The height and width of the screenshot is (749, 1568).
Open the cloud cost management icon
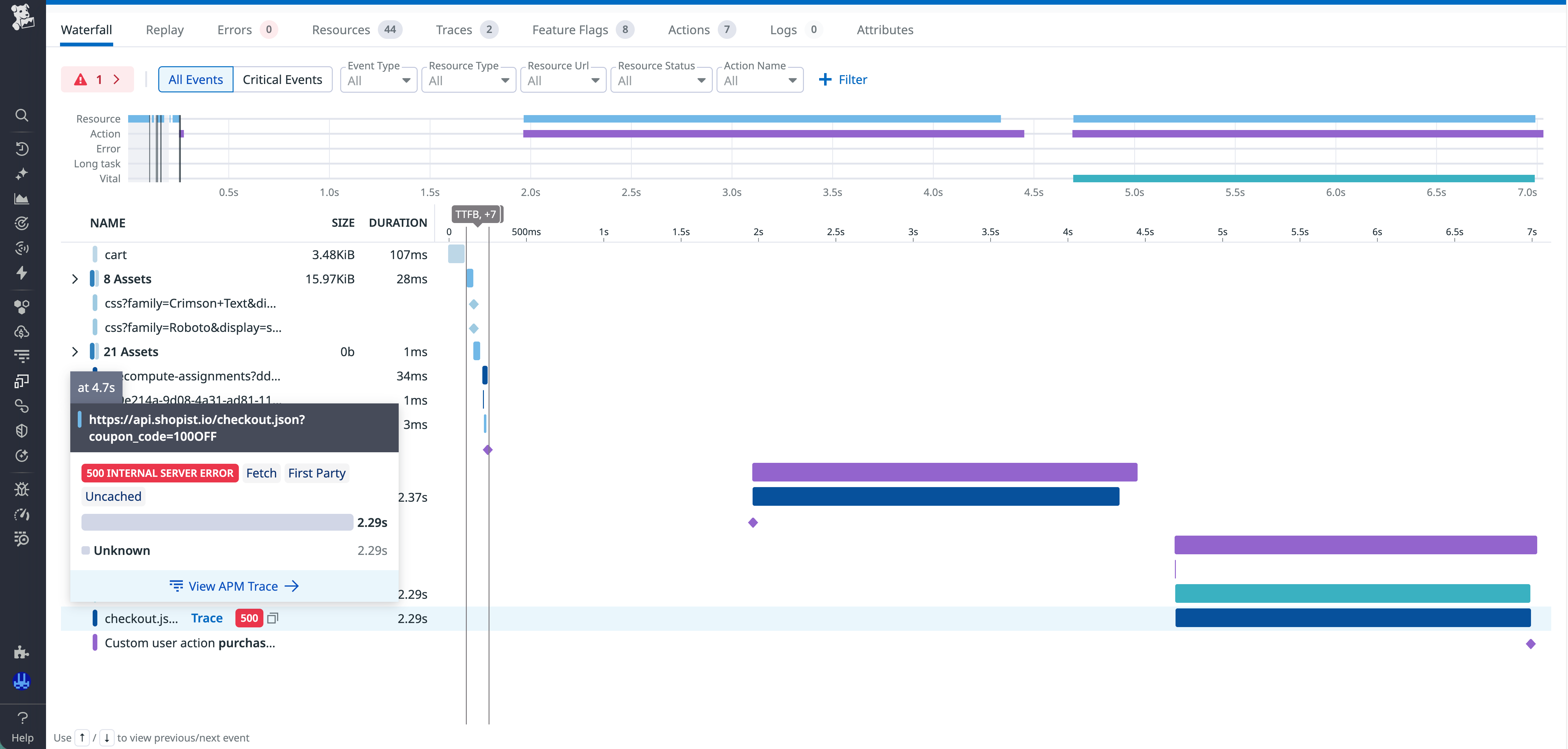point(22,332)
